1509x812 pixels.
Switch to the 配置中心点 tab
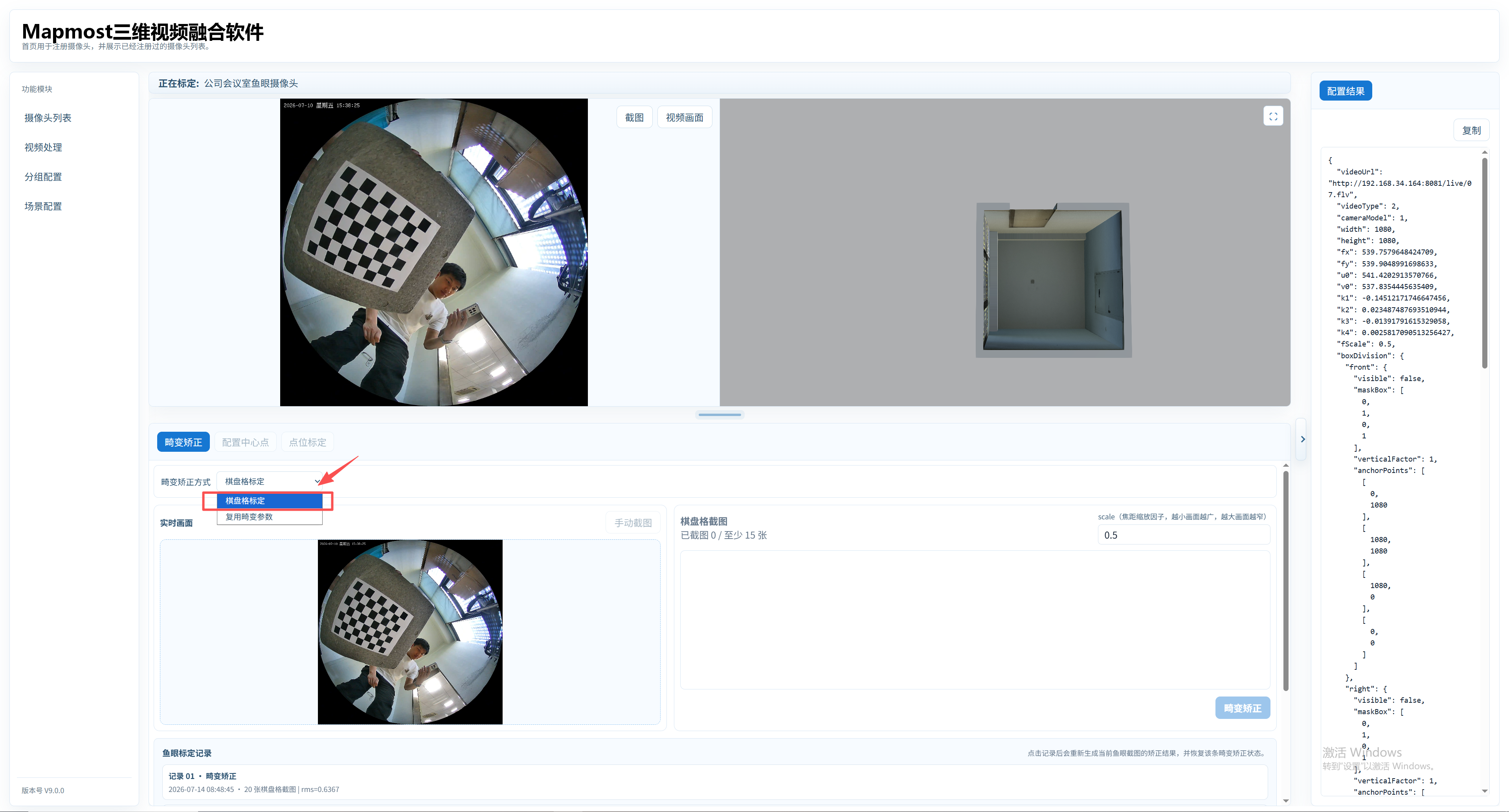pyautogui.click(x=245, y=442)
